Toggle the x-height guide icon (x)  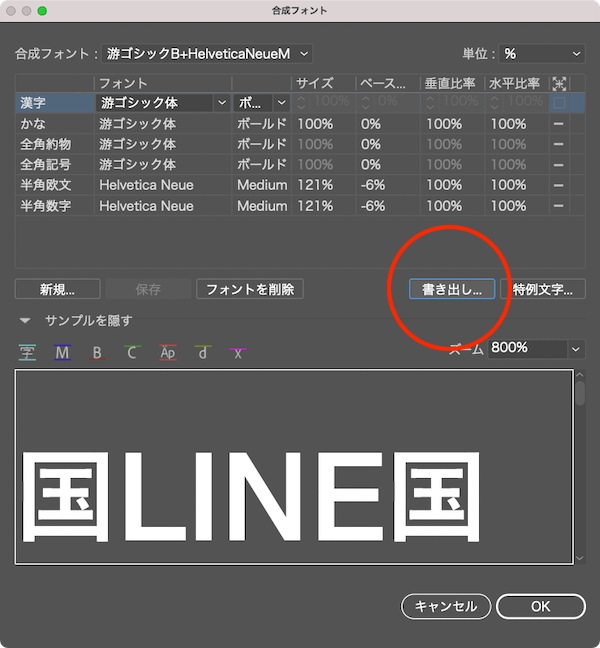238,353
